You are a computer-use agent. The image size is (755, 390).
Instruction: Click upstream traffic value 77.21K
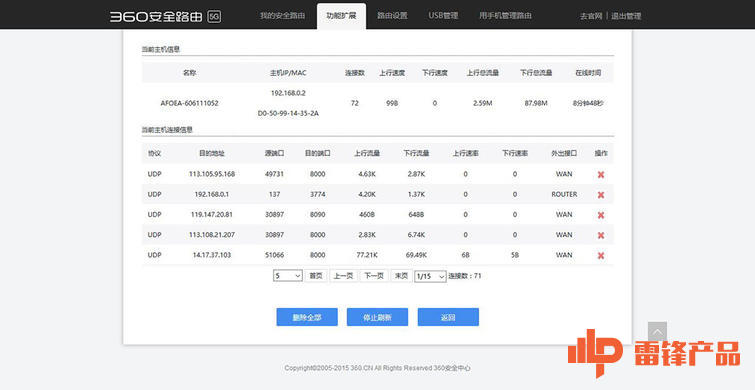pyautogui.click(x=367, y=255)
